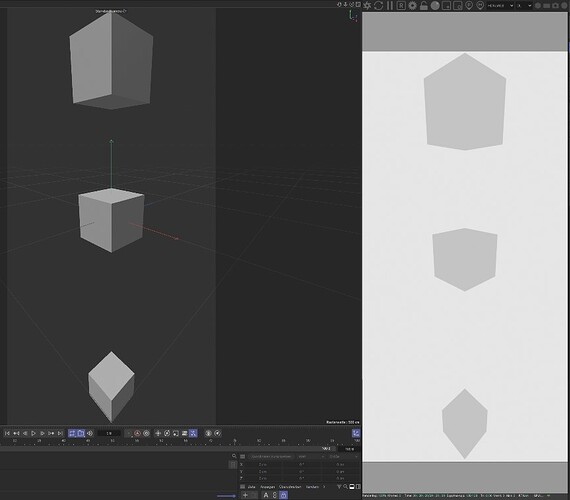The width and height of the screenshot is (570, 500).
Task: Click the Z size value field
Action: coord(341,478)
